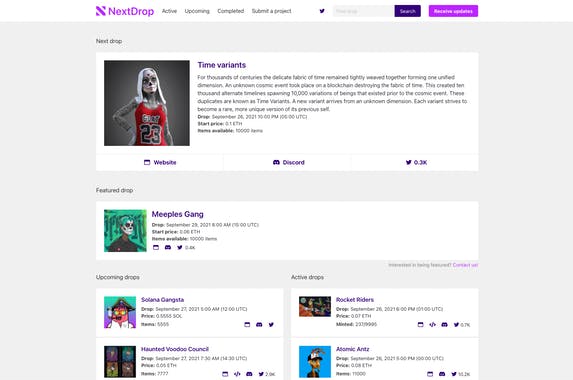The width and height of the screenshot is (573, 380).
Task: Open Time variants Twitter 0.3K link
Action: [x=416, y=162]
